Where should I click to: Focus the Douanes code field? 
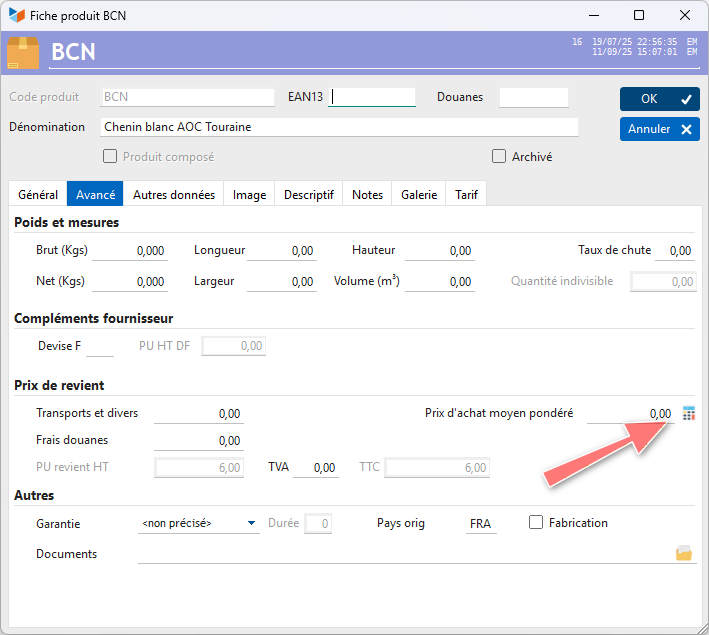[x=533, y=97]
